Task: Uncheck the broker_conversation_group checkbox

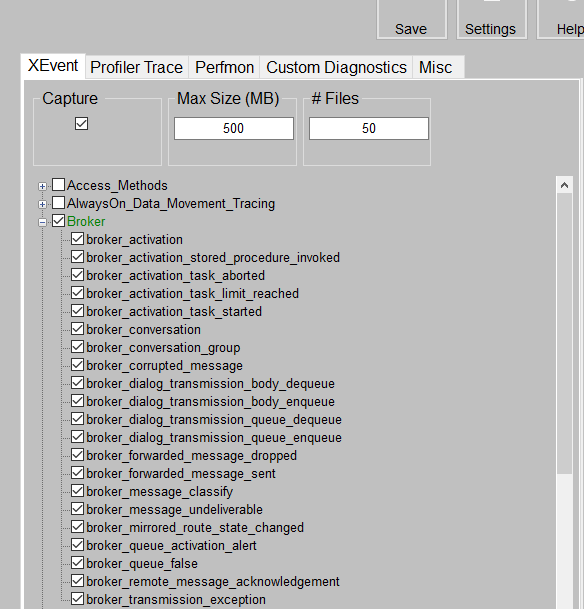Action: (78, 346)
